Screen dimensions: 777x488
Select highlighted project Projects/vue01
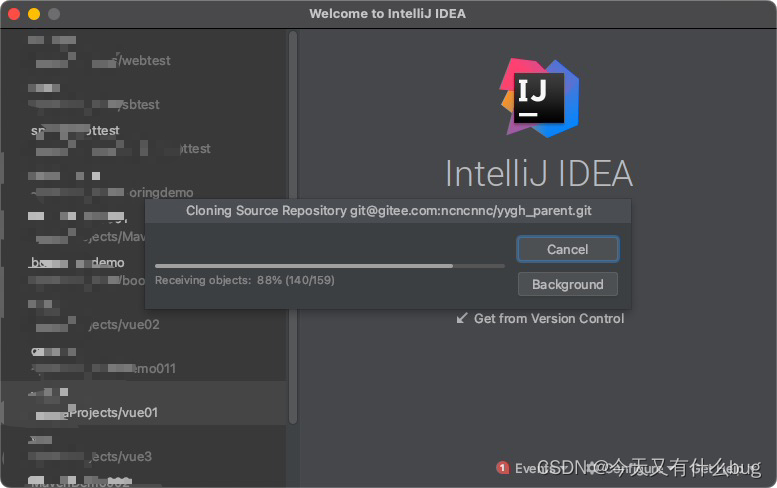point(144,403)
